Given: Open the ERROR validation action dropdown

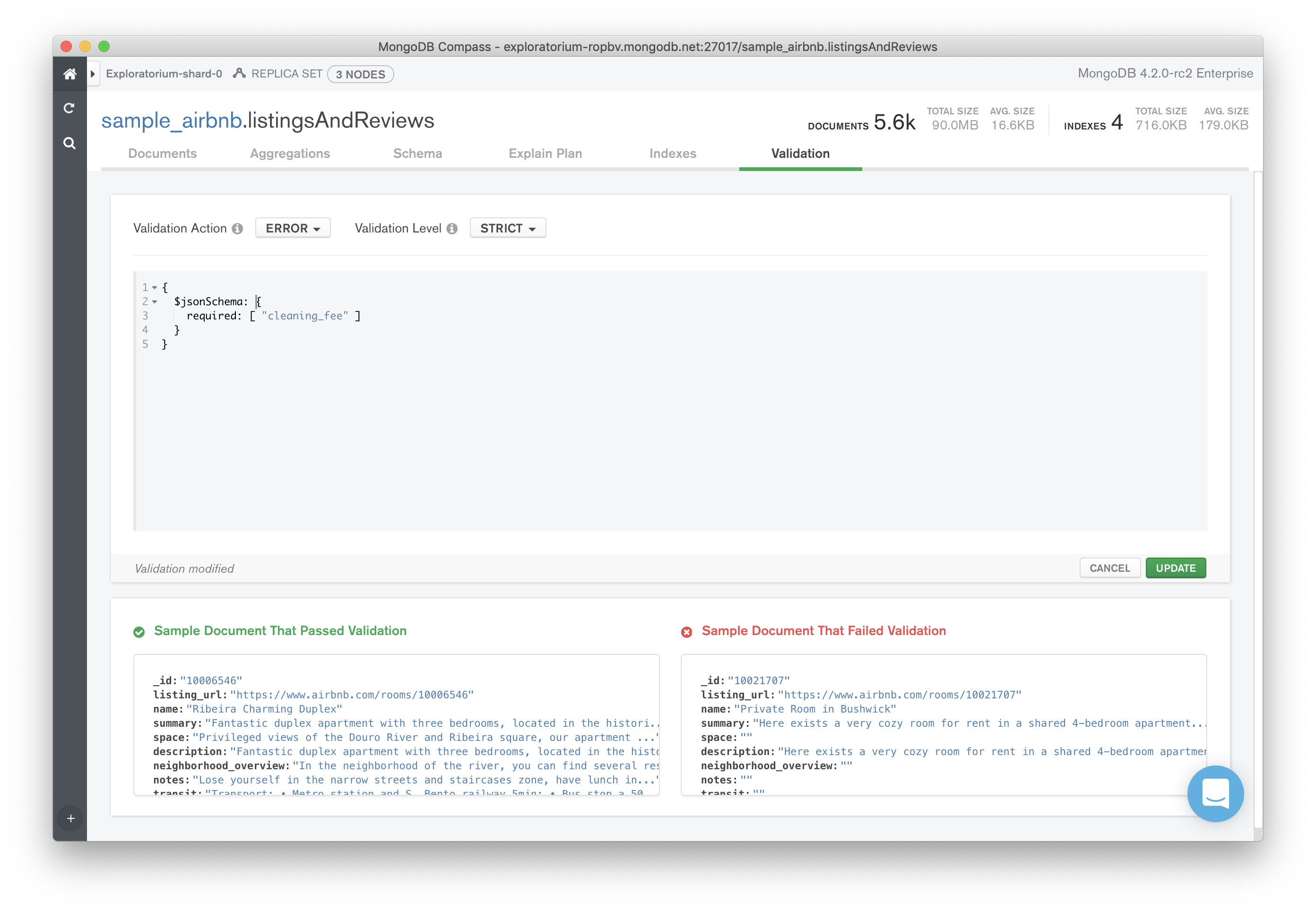Looking at the screenshot, I should click(x=292, y=228).
